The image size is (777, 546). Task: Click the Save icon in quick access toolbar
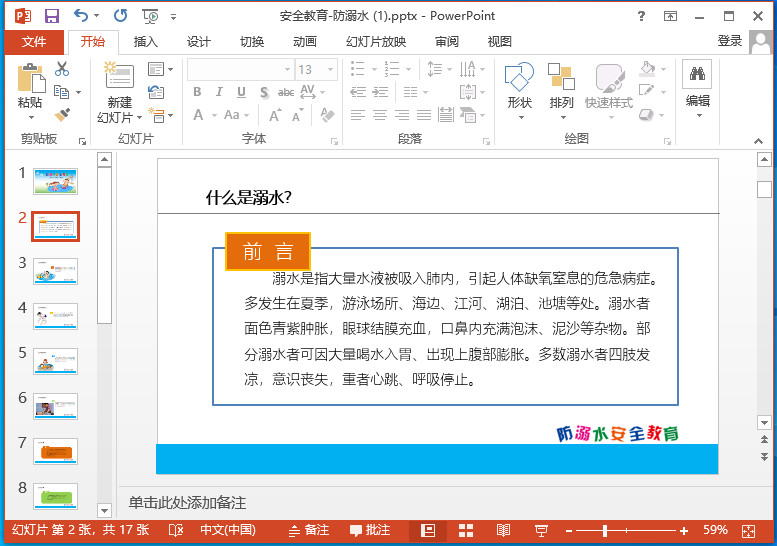(x=52, y=16)
